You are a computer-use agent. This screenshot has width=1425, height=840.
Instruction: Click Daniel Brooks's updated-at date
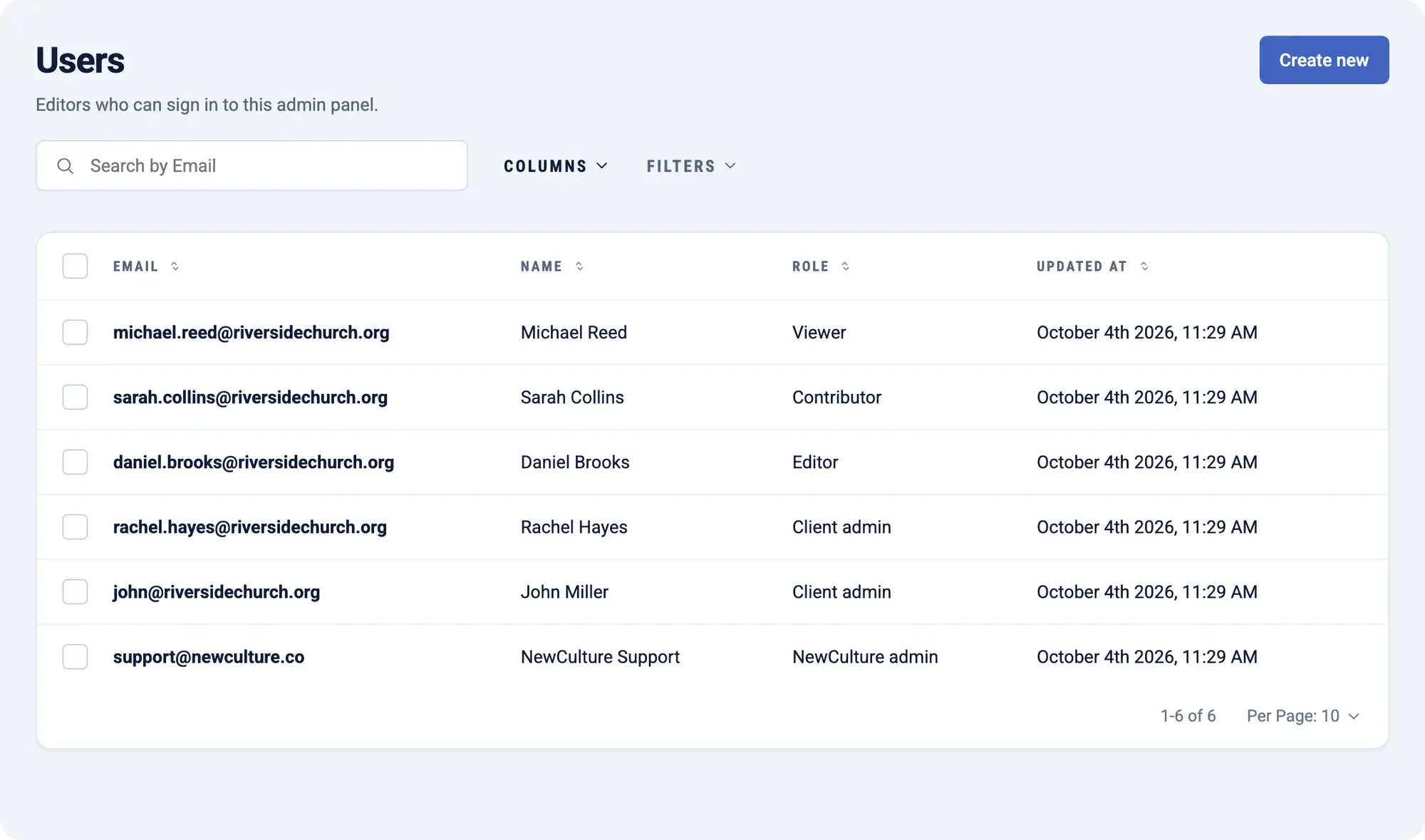pos(1146,462)
